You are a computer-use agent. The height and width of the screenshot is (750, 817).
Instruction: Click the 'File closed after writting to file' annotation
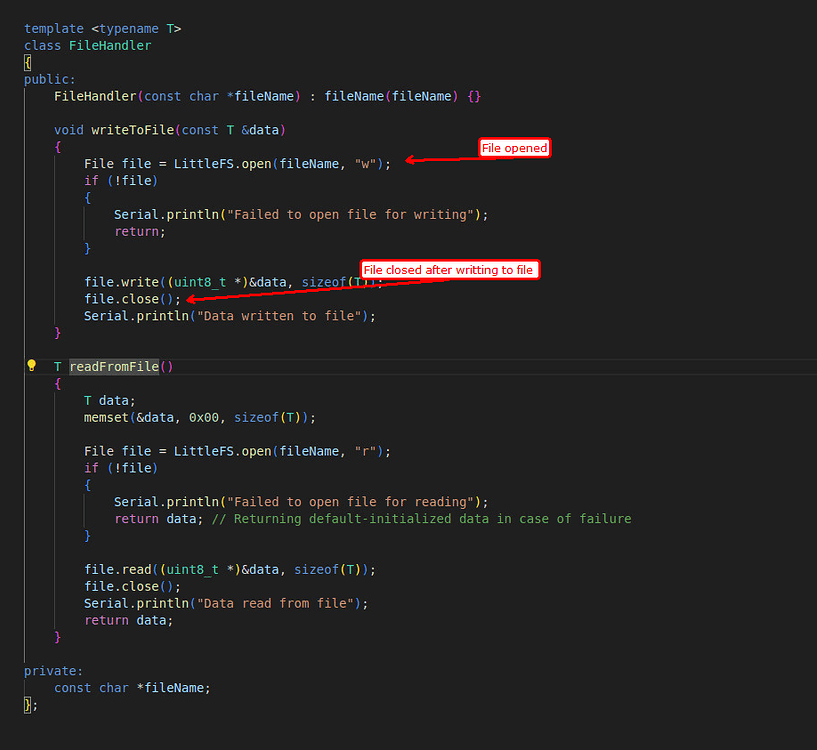449,269
